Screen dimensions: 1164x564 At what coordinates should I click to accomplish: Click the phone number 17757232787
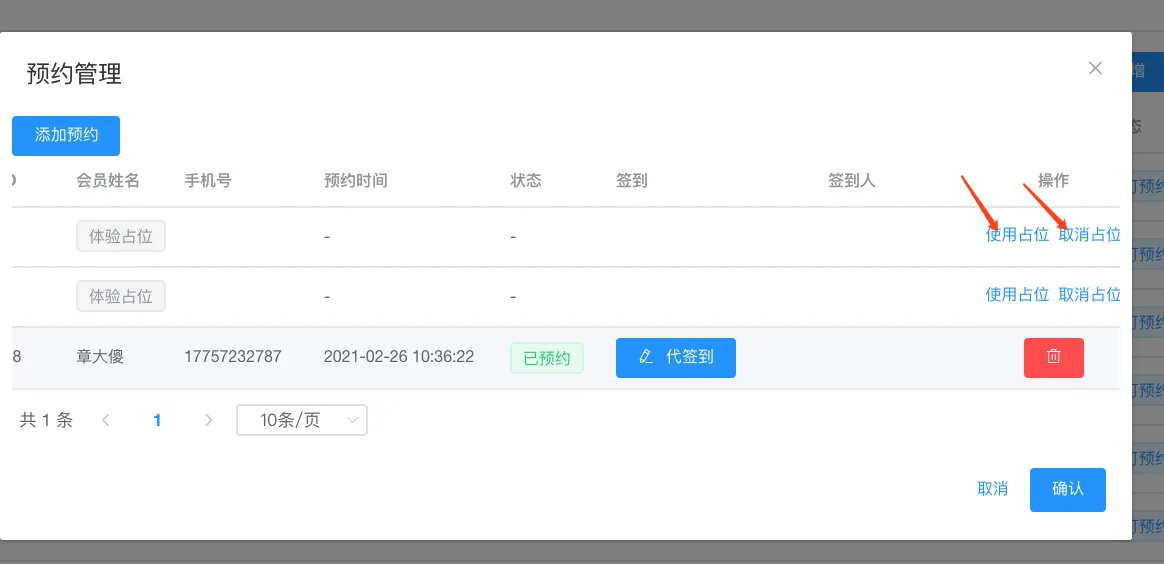tap(233, 357)
